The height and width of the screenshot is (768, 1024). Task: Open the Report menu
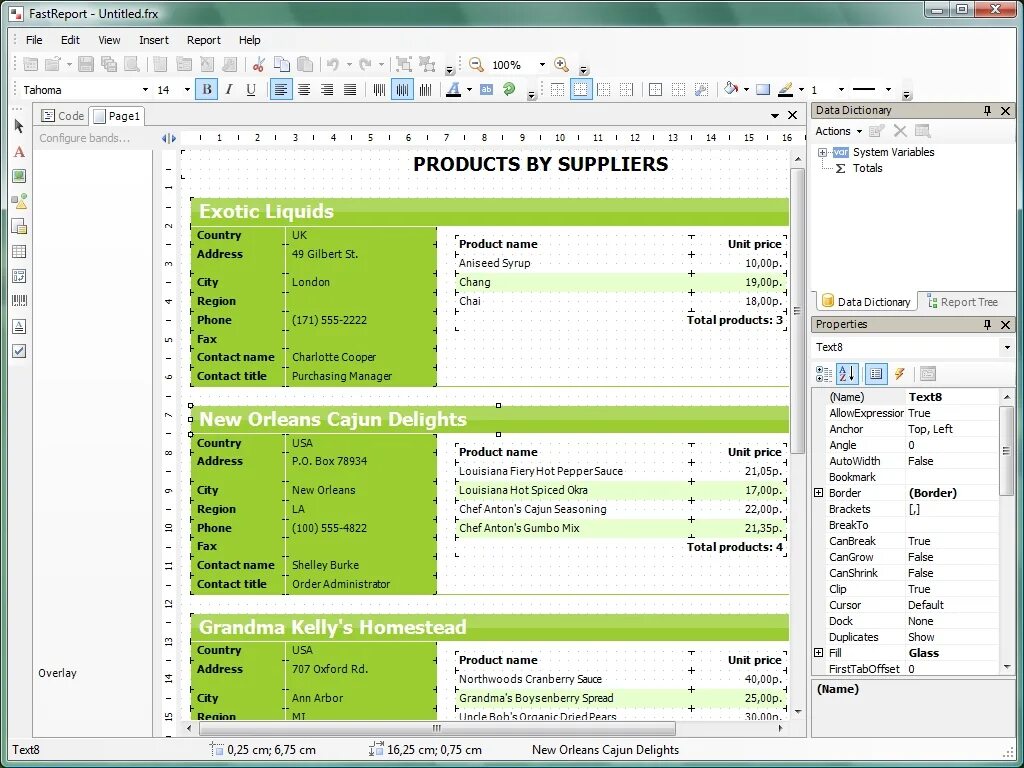[x=204, y=40]
